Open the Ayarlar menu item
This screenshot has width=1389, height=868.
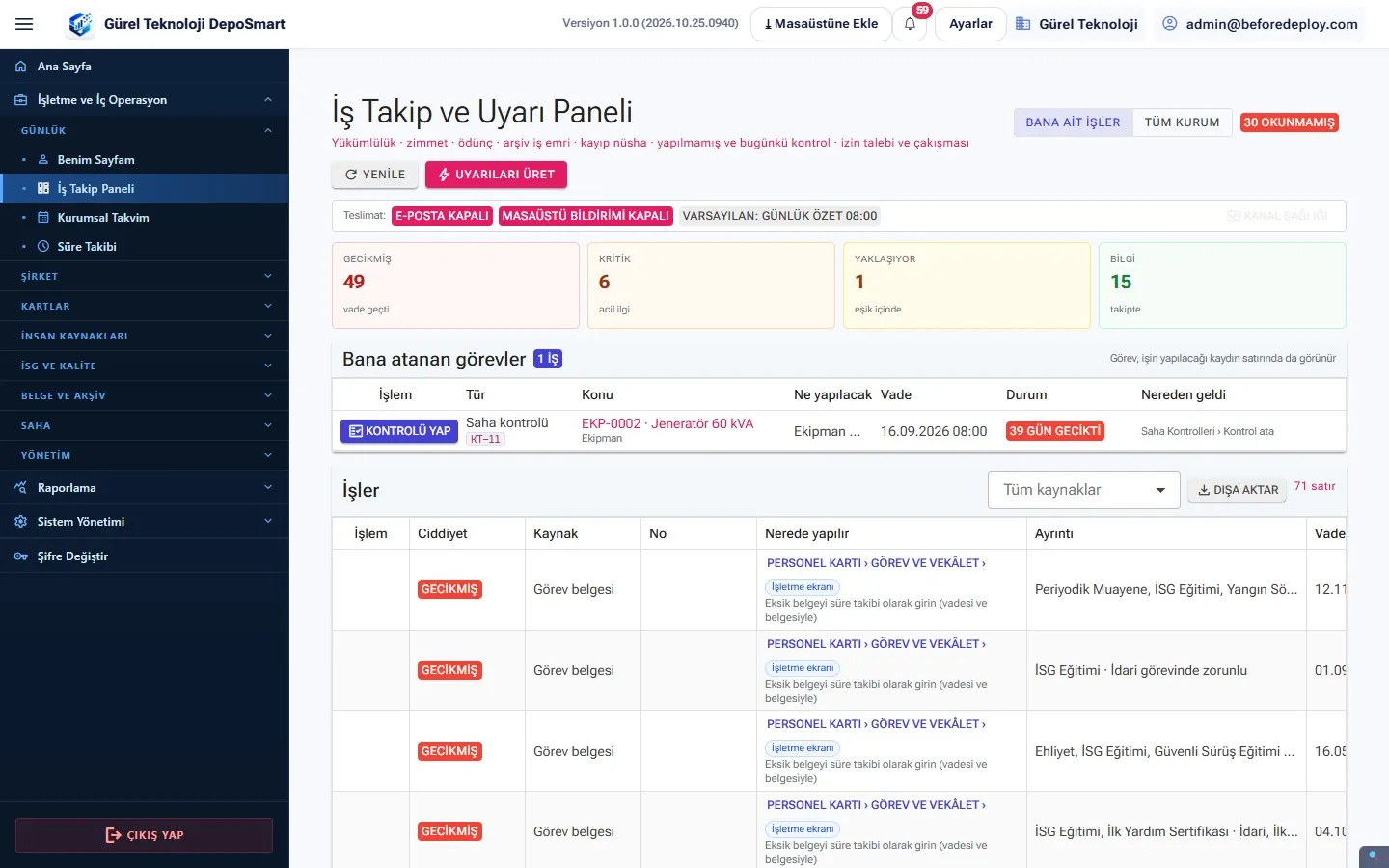click(x=970, y=24)
